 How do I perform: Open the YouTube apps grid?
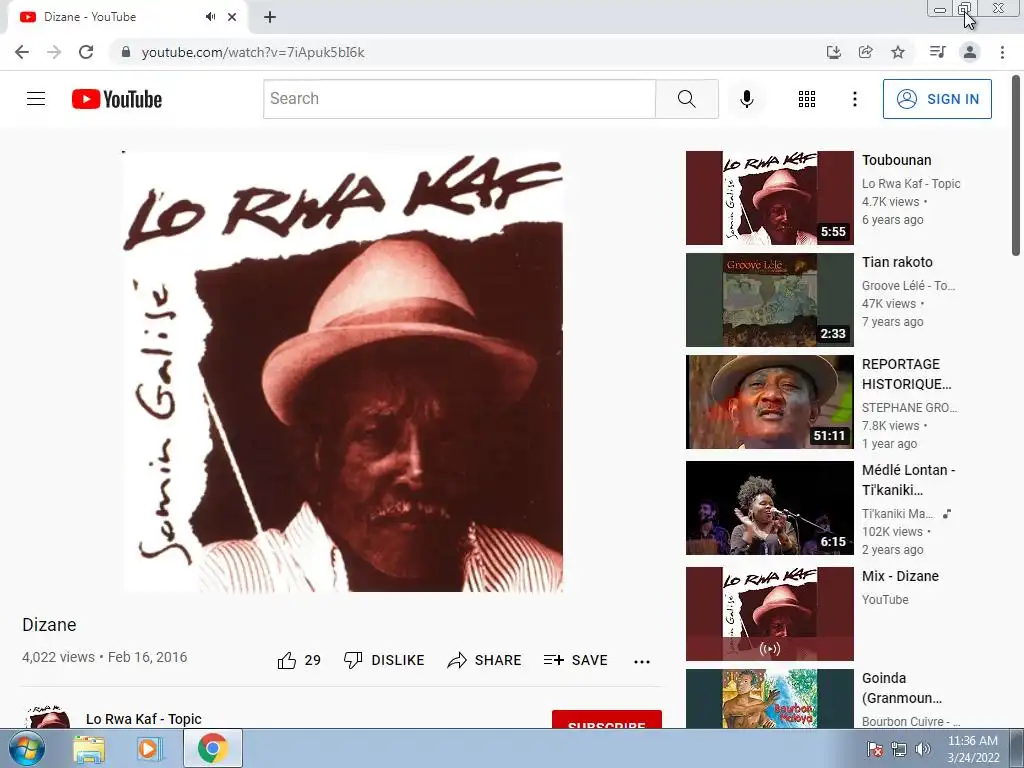(x=807, y=99)
